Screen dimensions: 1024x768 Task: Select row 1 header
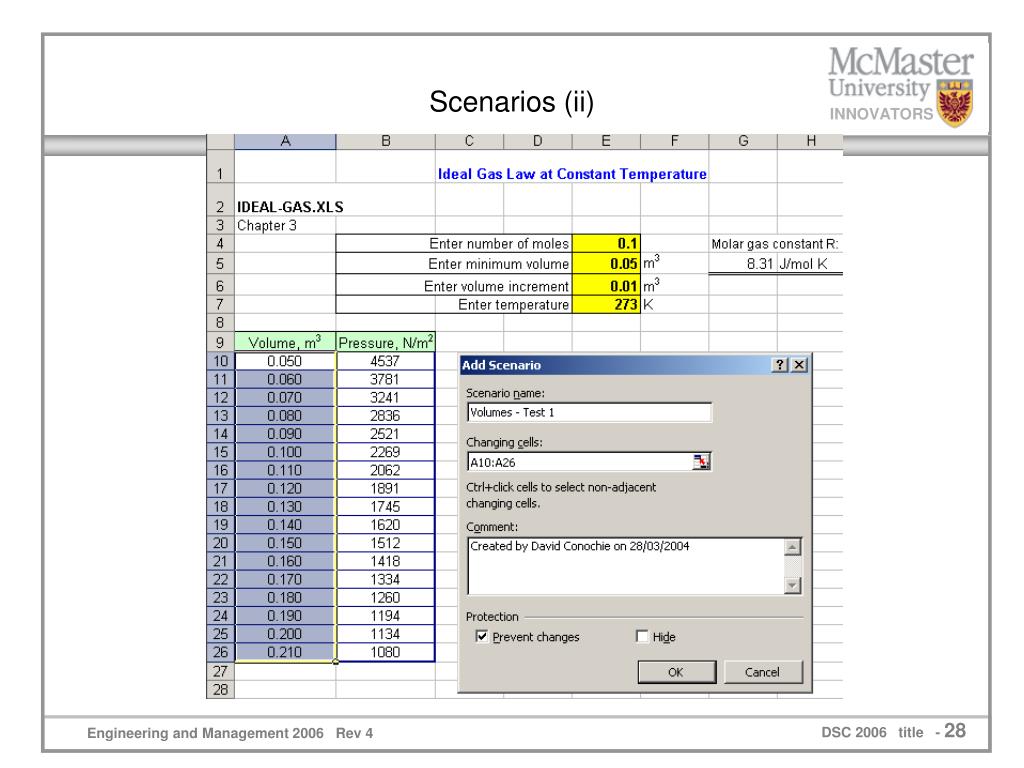click(x=221, y=167)
